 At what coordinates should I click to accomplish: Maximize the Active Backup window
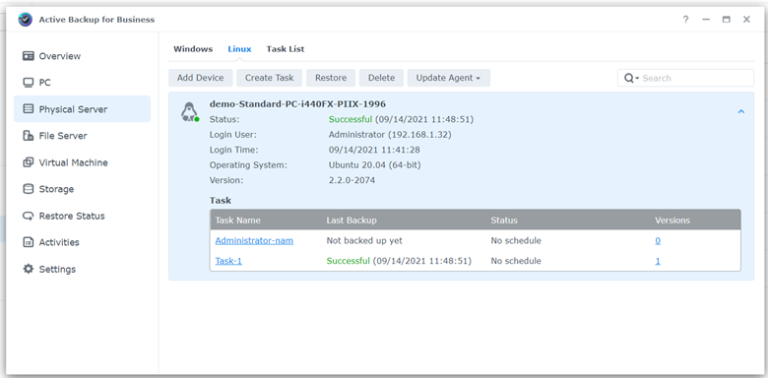coord(726,20)
